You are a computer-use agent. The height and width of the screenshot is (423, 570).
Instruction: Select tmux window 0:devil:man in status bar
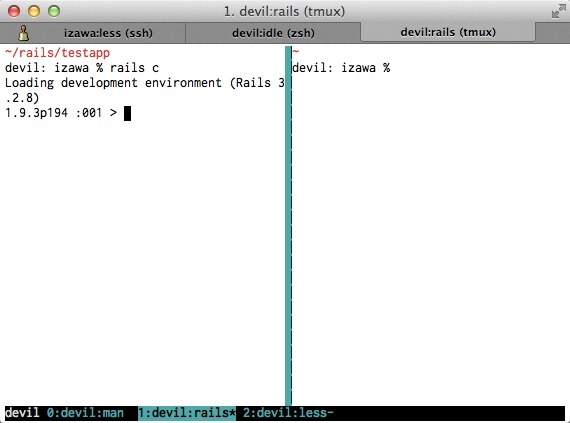click(85, 413)
